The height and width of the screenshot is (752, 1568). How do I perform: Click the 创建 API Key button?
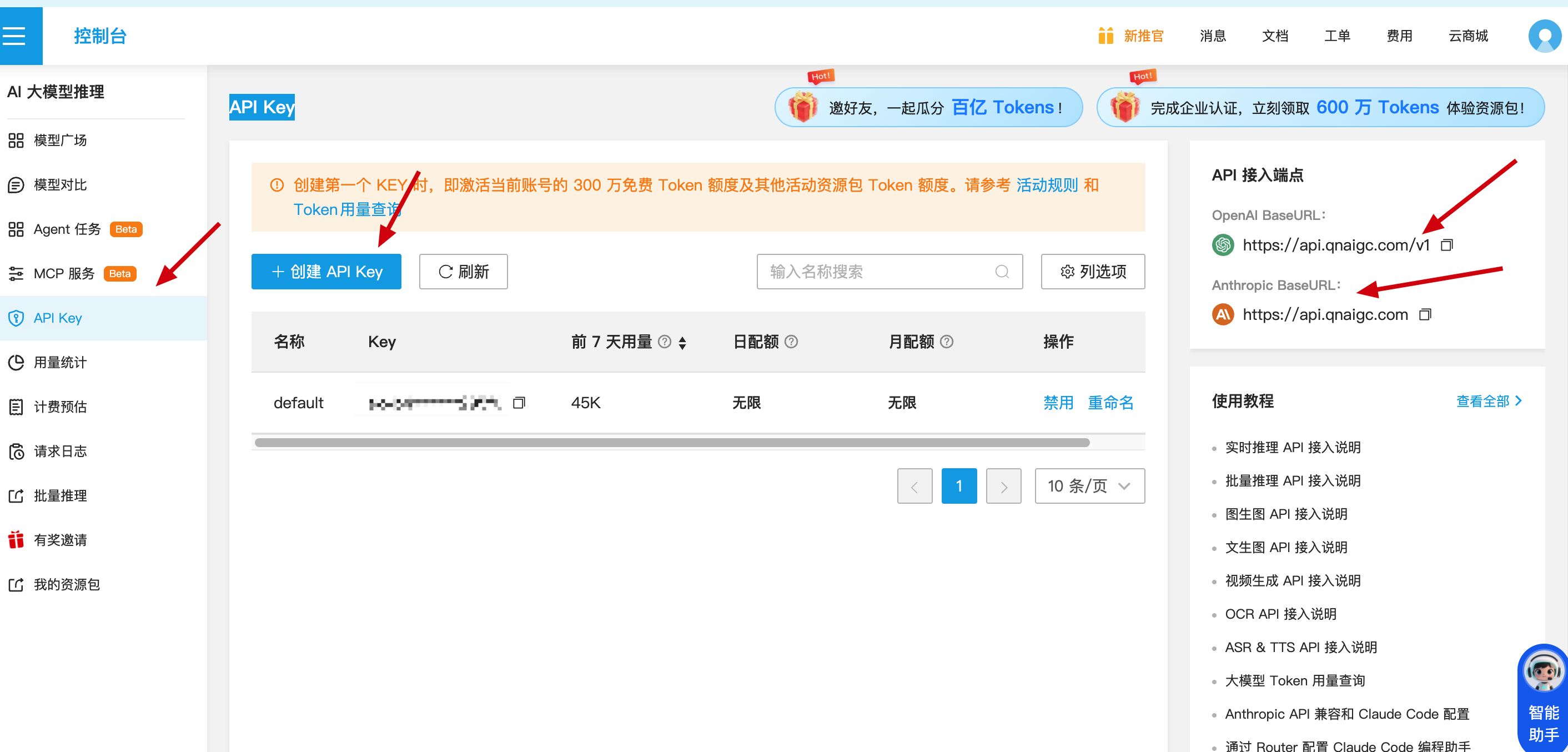coord(326,272)
